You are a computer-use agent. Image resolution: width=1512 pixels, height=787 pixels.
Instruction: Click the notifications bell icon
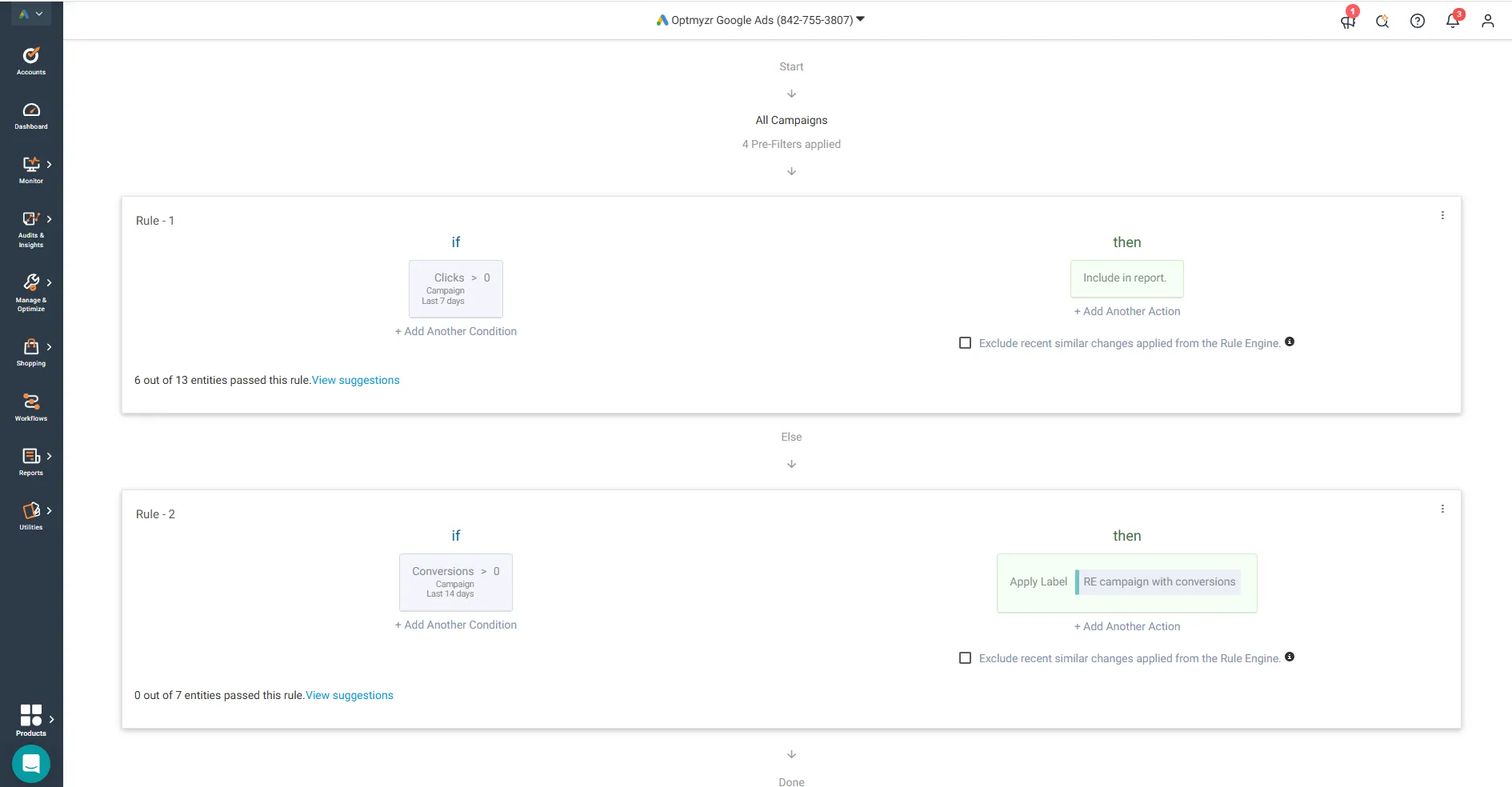1453,21
